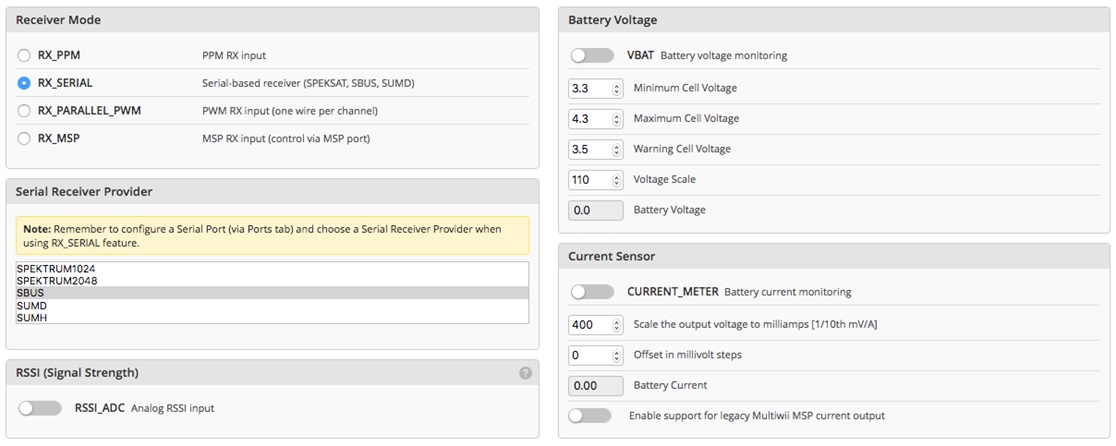Select the RX_PPM receiver mode radio
1116x446 pixels.
tap(24, 55)
